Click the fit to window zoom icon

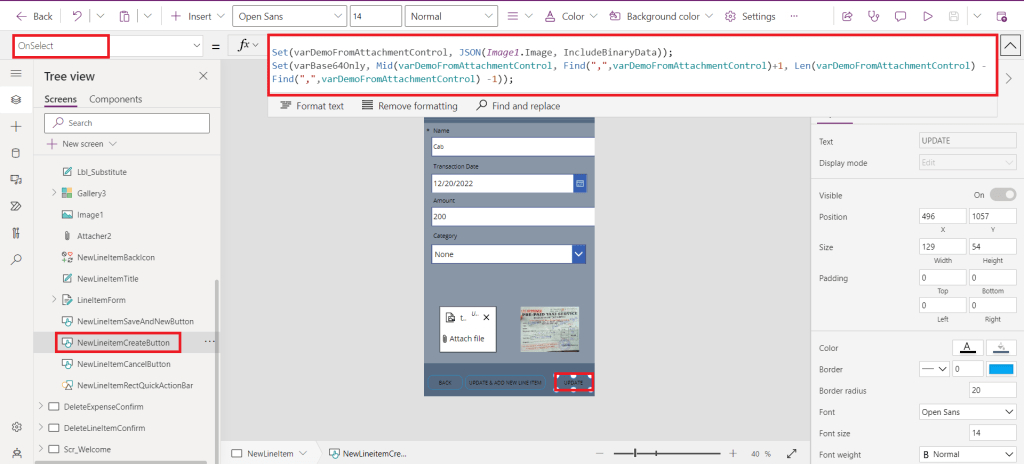coord(794,453)
